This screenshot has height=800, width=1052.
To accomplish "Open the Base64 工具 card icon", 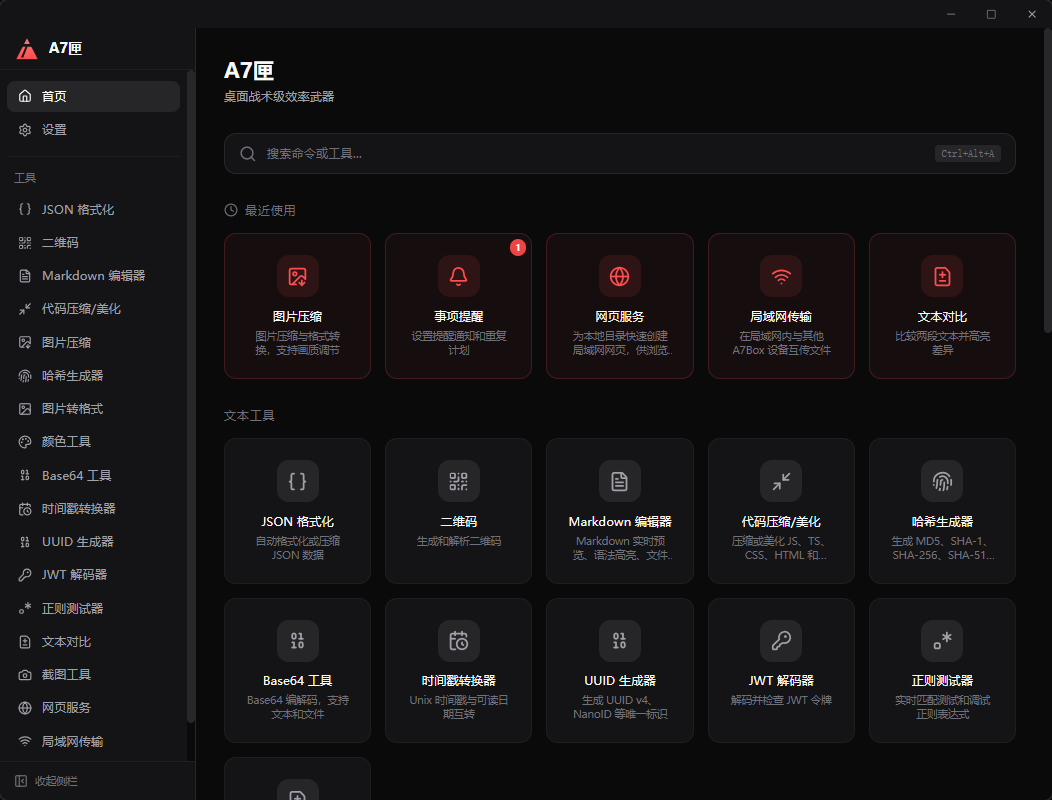I will (x=297, y=641).
